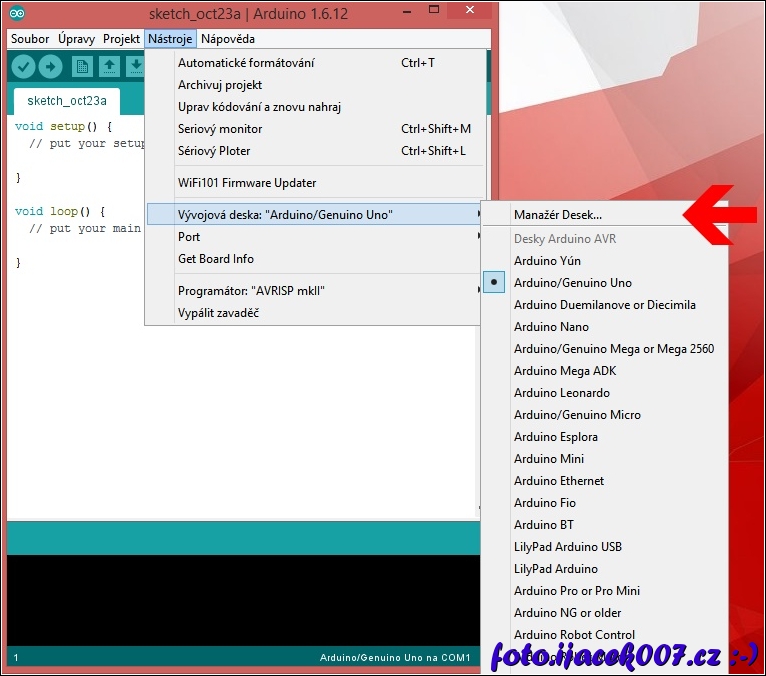Viewport: 766px width, 676px height.
Task: Click the Save sketch down-arrow icon
Action: (134, 66)
